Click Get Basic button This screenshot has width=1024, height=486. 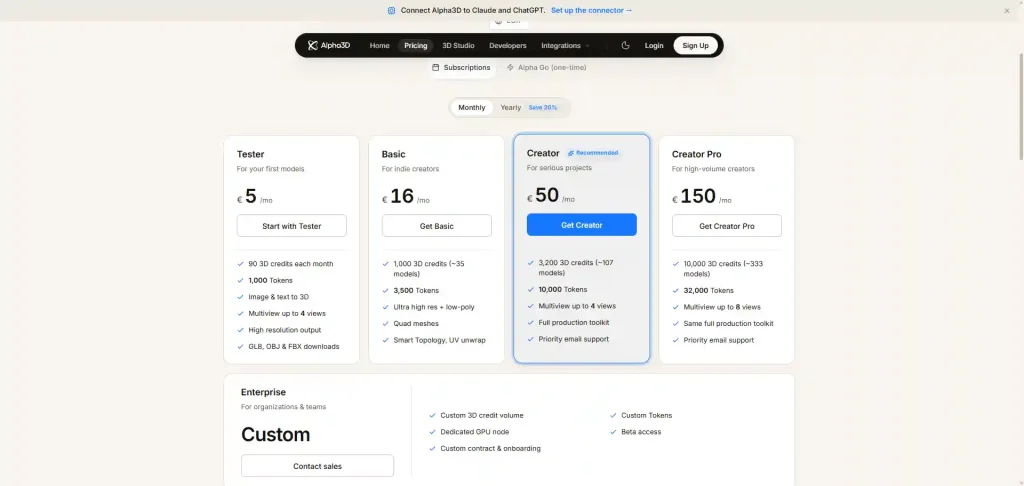437,226
